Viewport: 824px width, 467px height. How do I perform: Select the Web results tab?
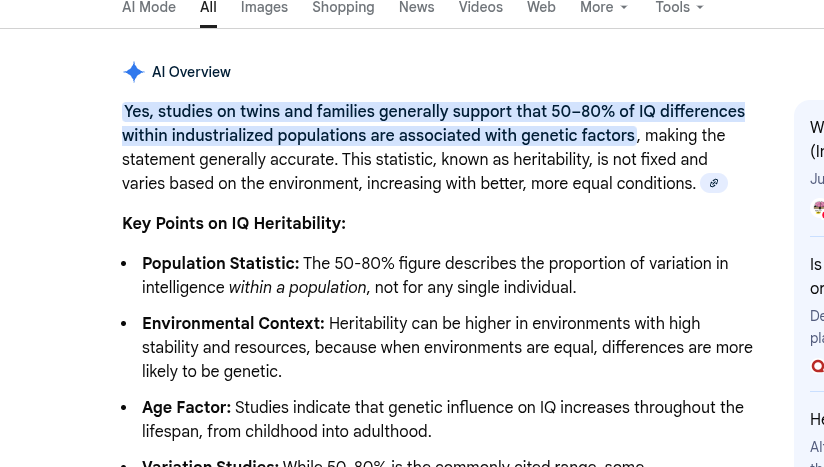[x=541, y=8]
